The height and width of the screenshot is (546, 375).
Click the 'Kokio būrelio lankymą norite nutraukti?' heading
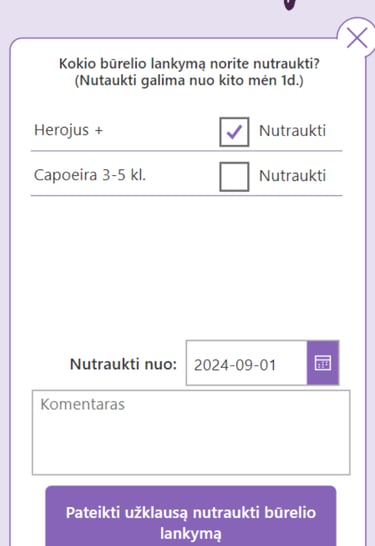coord(189,64)
